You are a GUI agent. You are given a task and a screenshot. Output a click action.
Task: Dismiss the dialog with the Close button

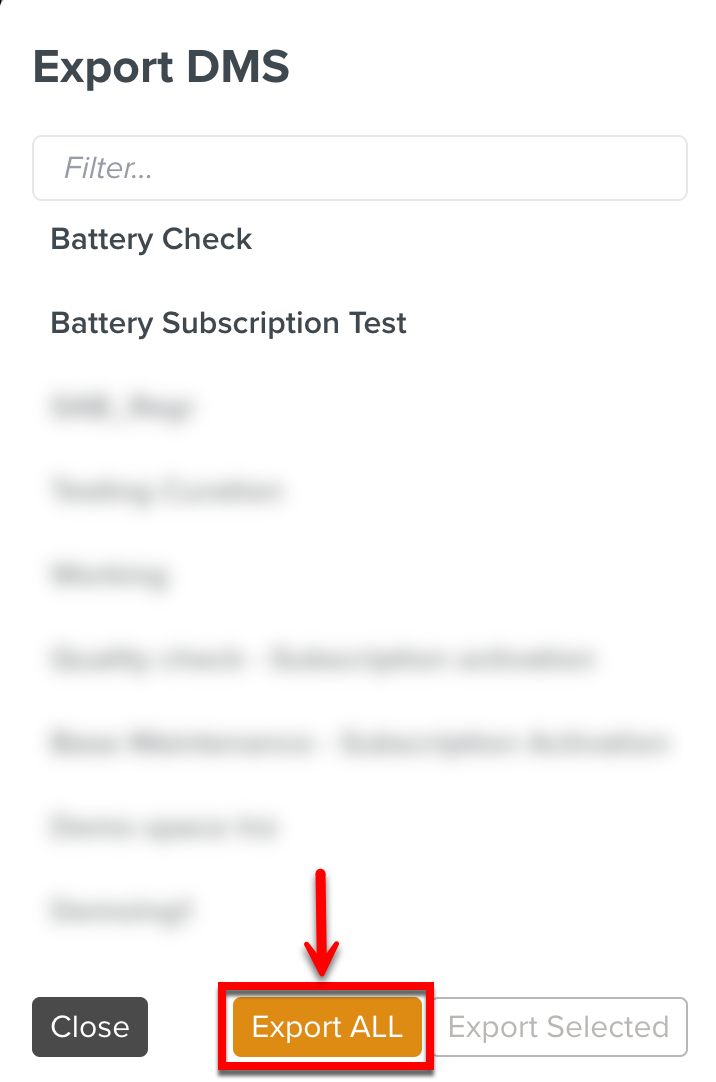(90, 1027)
